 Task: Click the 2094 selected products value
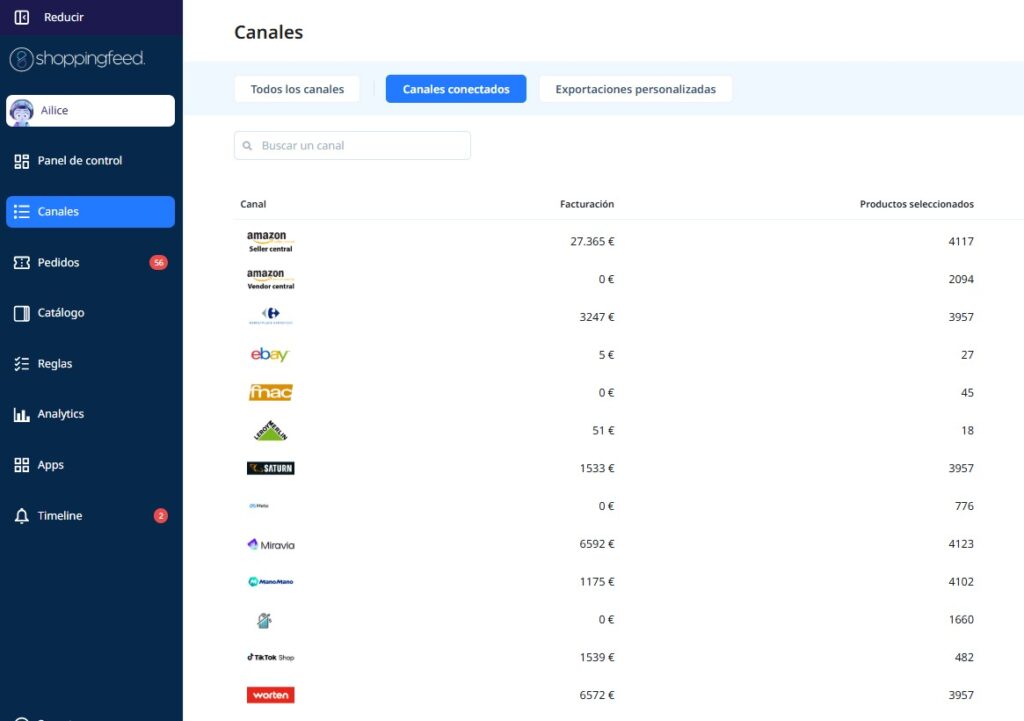tap(961, 279)
